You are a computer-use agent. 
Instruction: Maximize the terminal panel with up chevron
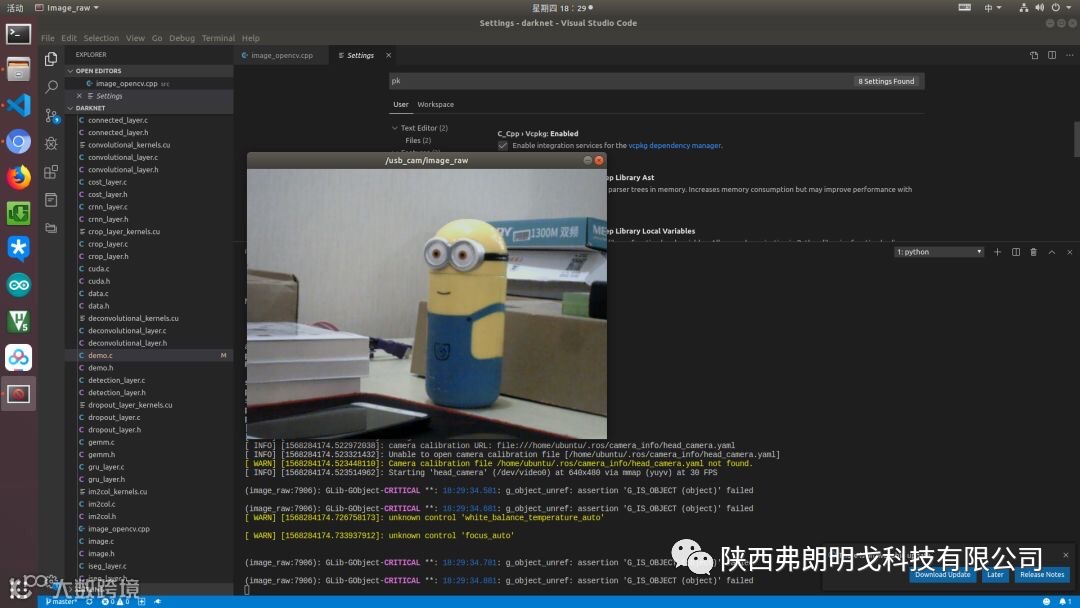click(x=1052, y=252)
